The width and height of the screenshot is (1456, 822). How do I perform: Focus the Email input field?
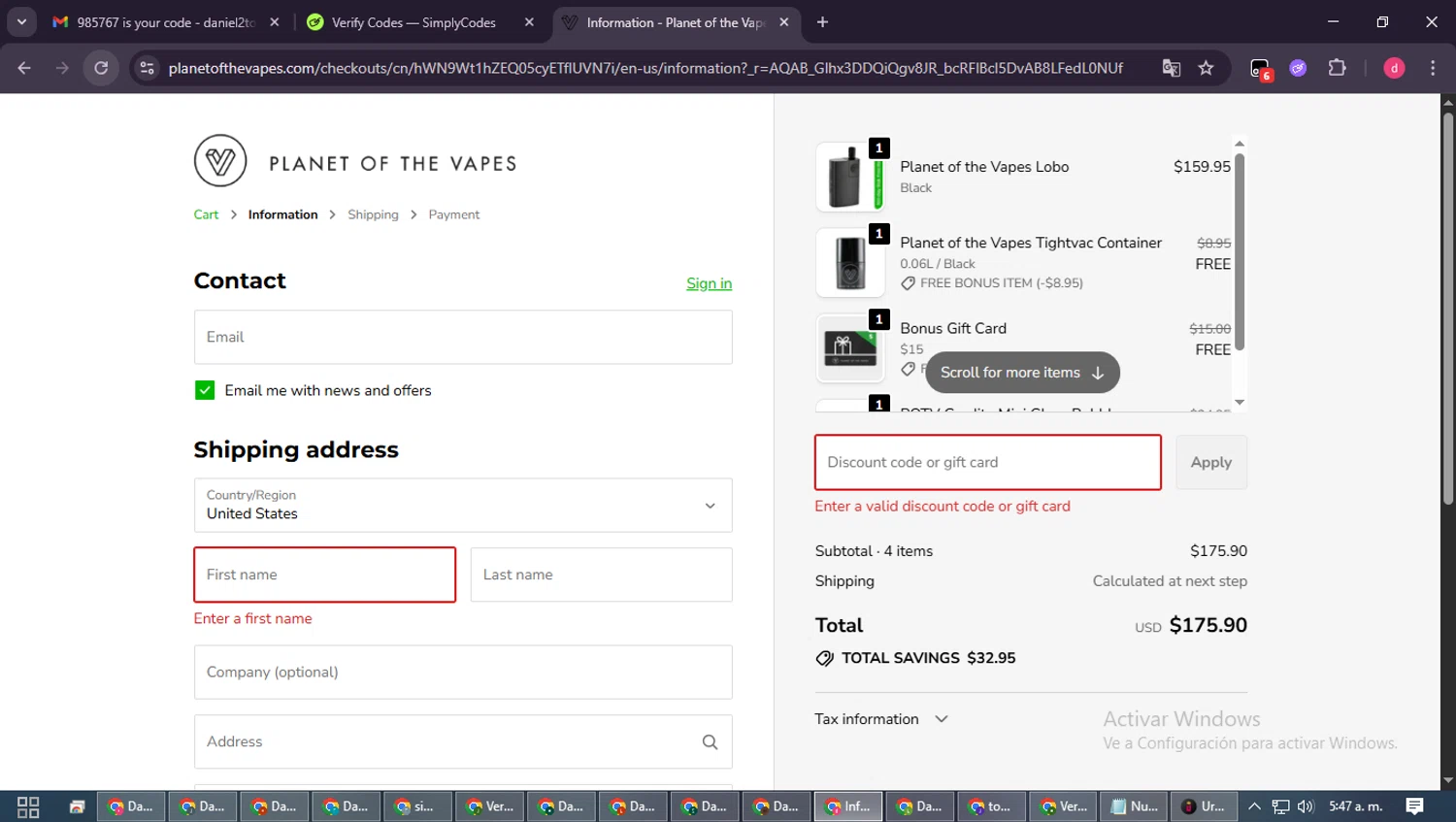coord(463,337)
